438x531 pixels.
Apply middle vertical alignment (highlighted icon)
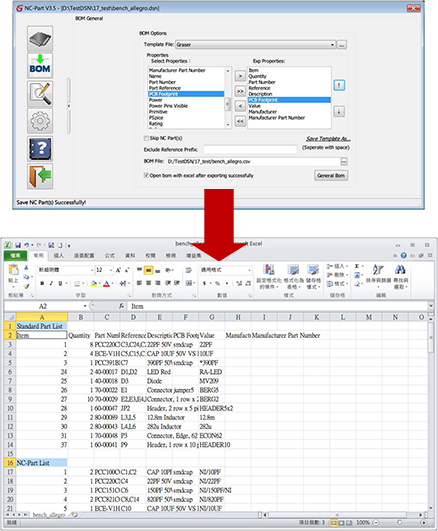pos(148,270)
